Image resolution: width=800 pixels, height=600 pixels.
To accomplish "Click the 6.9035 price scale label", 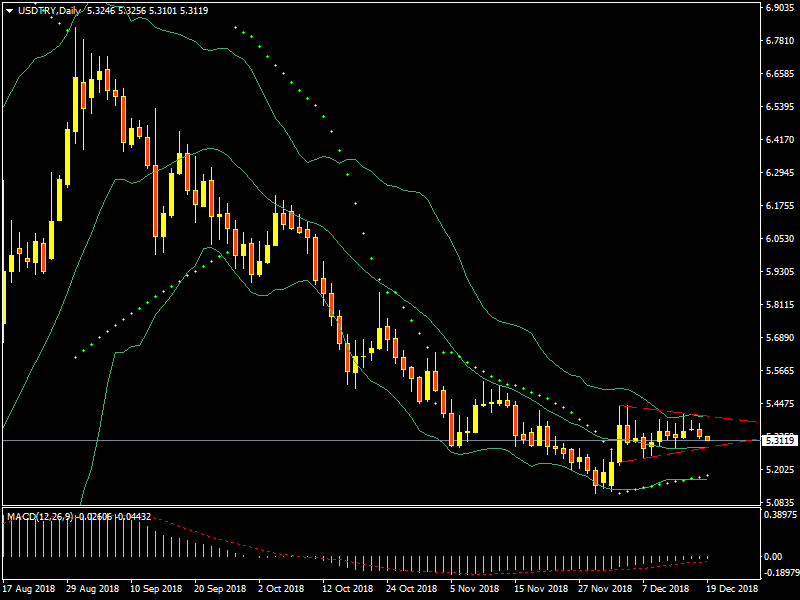I will 779,8.
